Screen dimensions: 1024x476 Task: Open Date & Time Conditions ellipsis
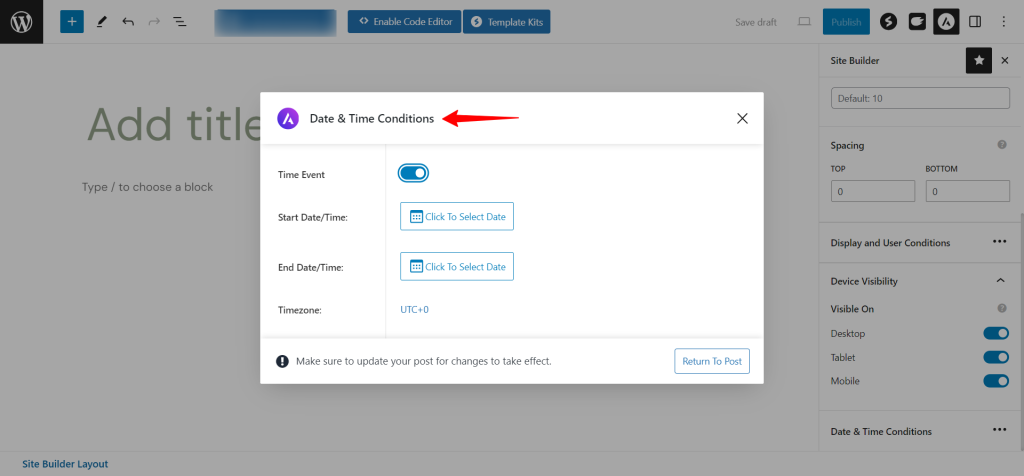(1000, 430)
